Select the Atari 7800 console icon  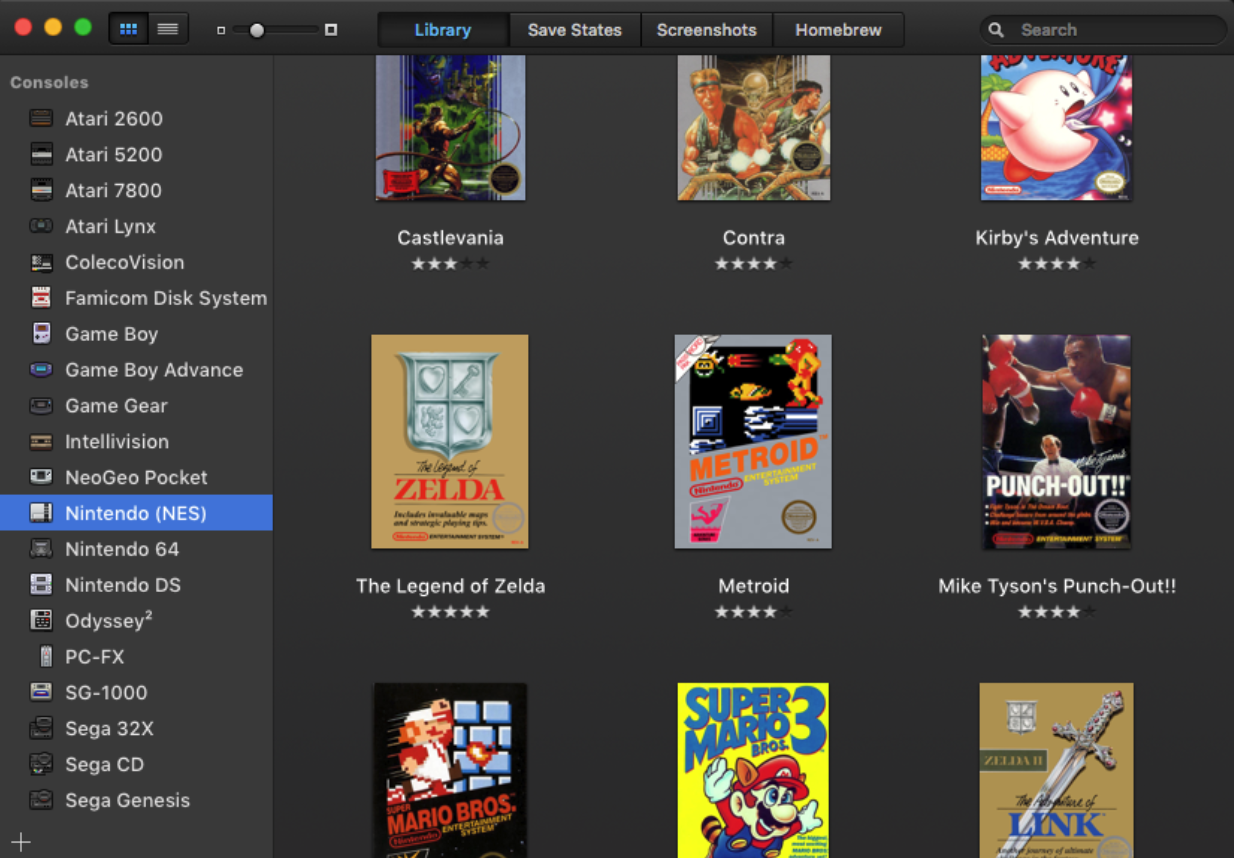(x=41, y=191)
